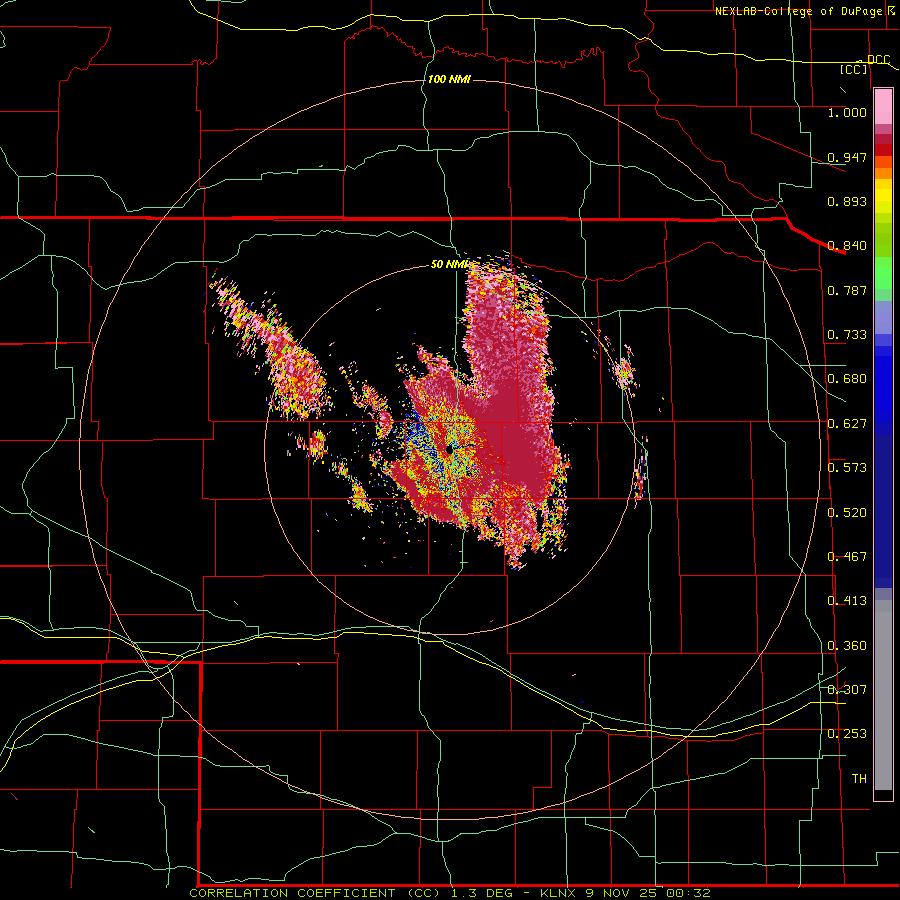Viewport: 900px width, 900px height.
Task: Click the 1.000 value on the CC scale
Action: pyautogui.click(x=847, y=112)
